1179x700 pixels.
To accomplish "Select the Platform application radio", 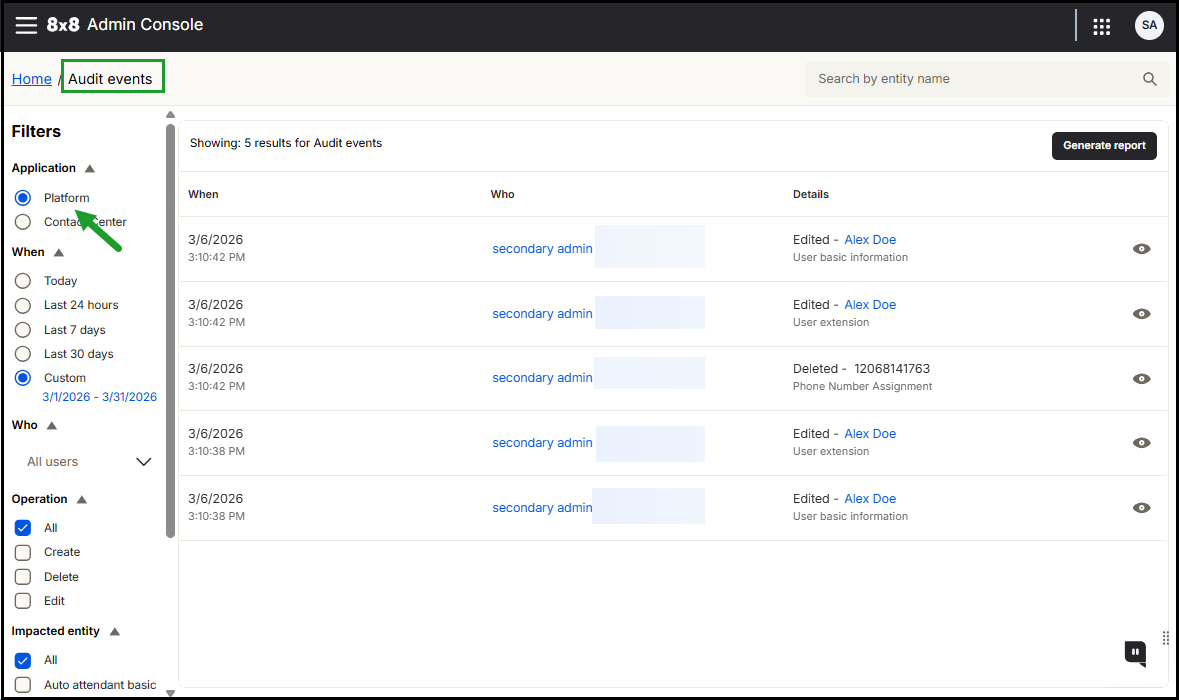I will [x=23, y=198].
